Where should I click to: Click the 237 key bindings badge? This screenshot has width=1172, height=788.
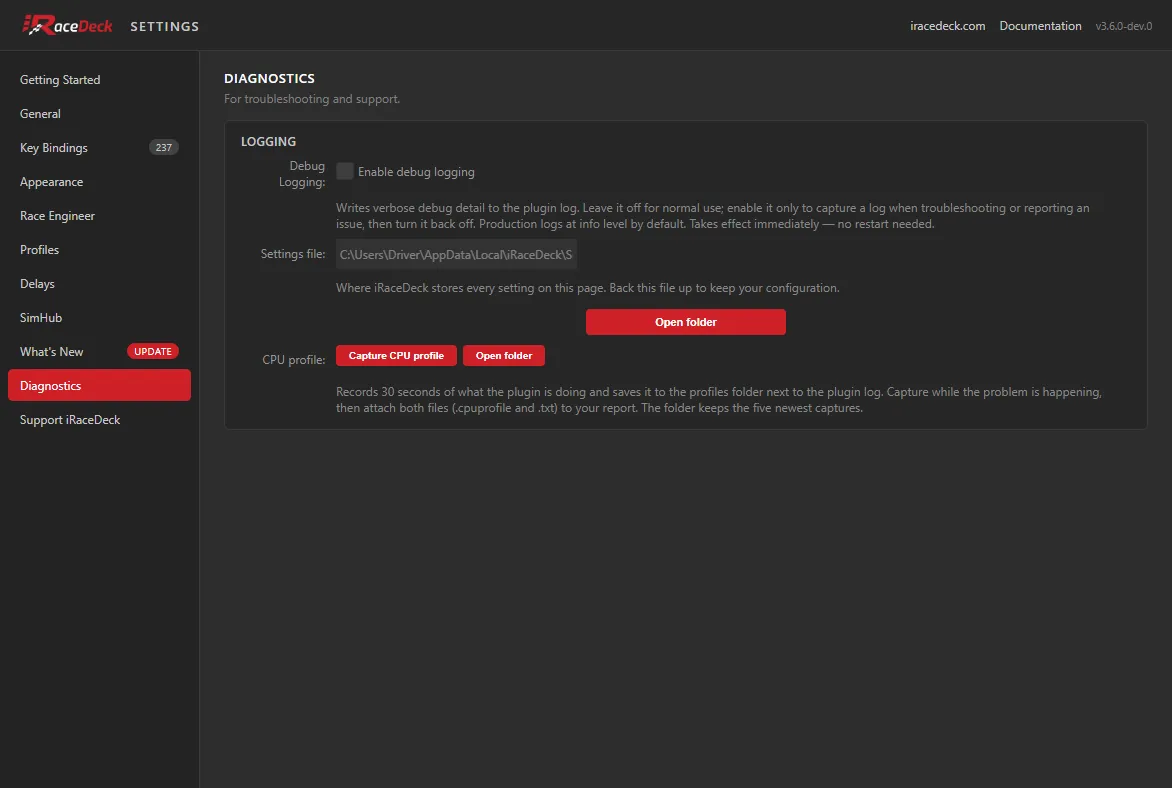[x=164, y=147]
